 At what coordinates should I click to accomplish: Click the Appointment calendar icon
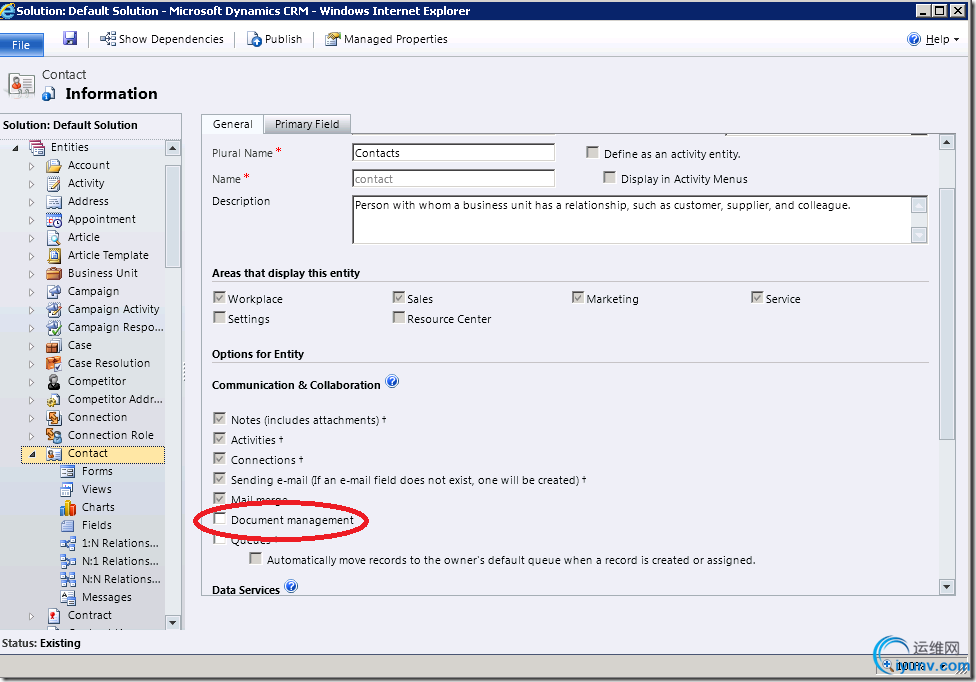click(54, 220)
